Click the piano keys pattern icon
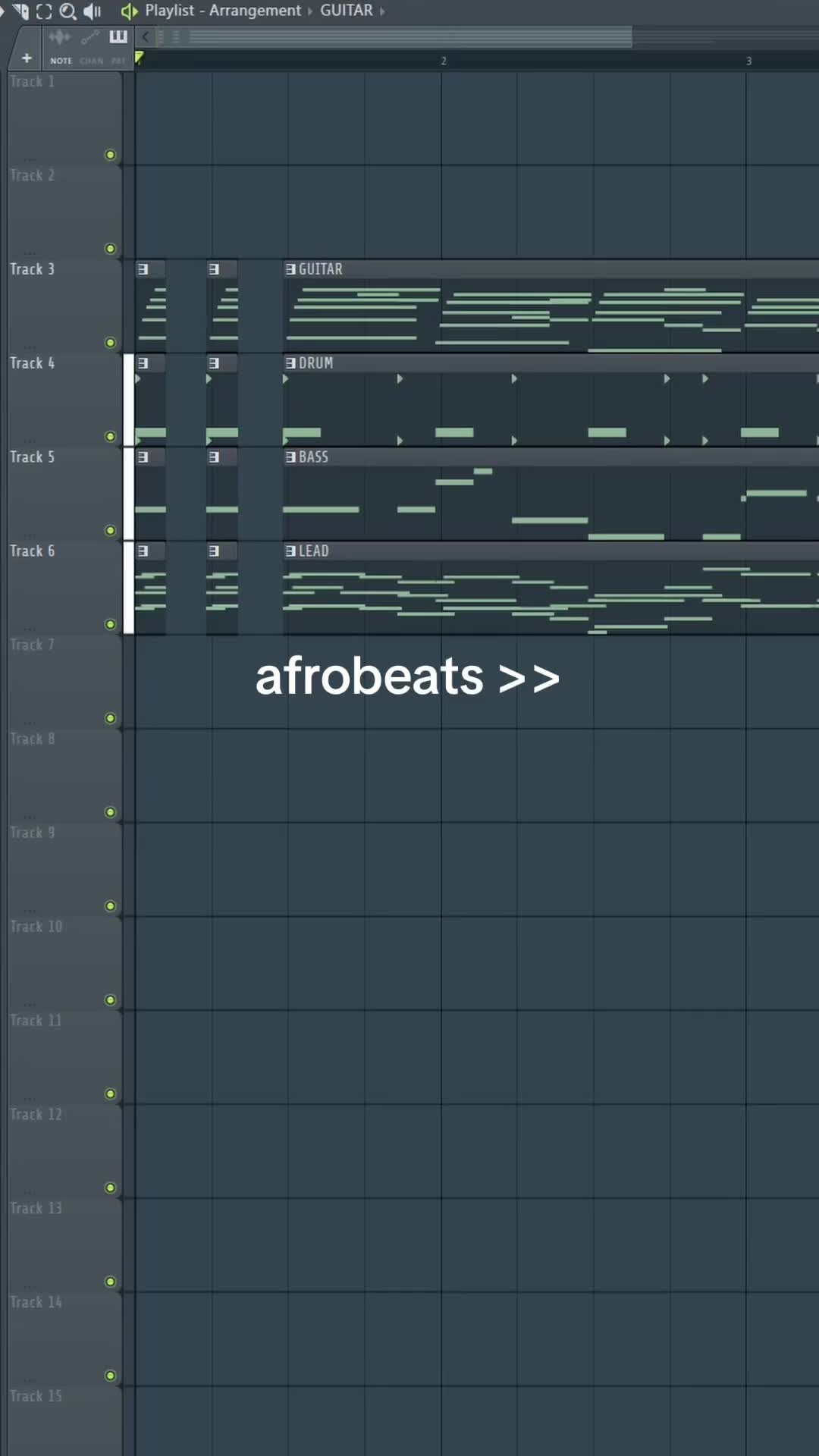This screenshot has width=819, height=1456. tap(118, 36)
